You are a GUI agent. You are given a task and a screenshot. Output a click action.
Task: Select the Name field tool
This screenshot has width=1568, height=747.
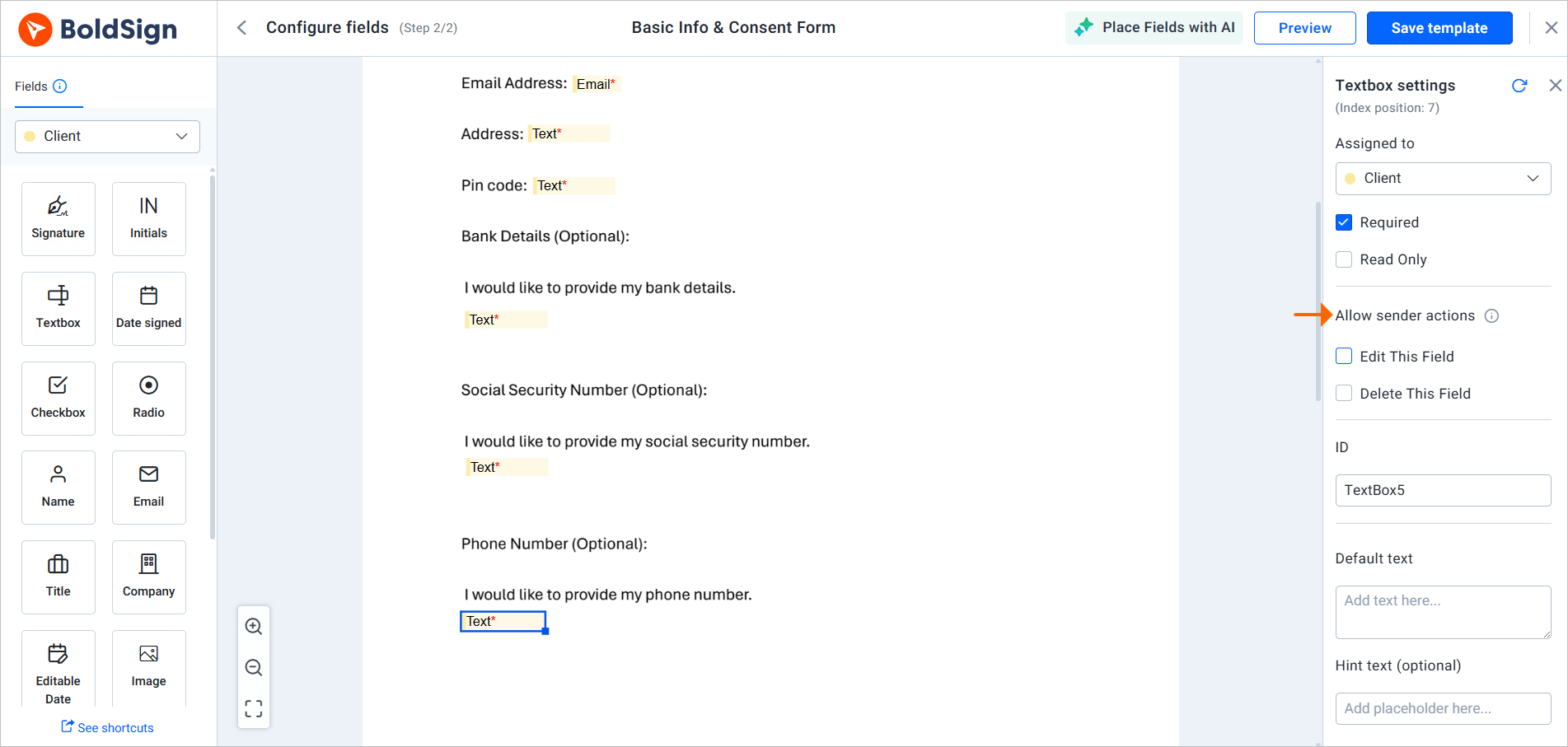click(59, 488)
